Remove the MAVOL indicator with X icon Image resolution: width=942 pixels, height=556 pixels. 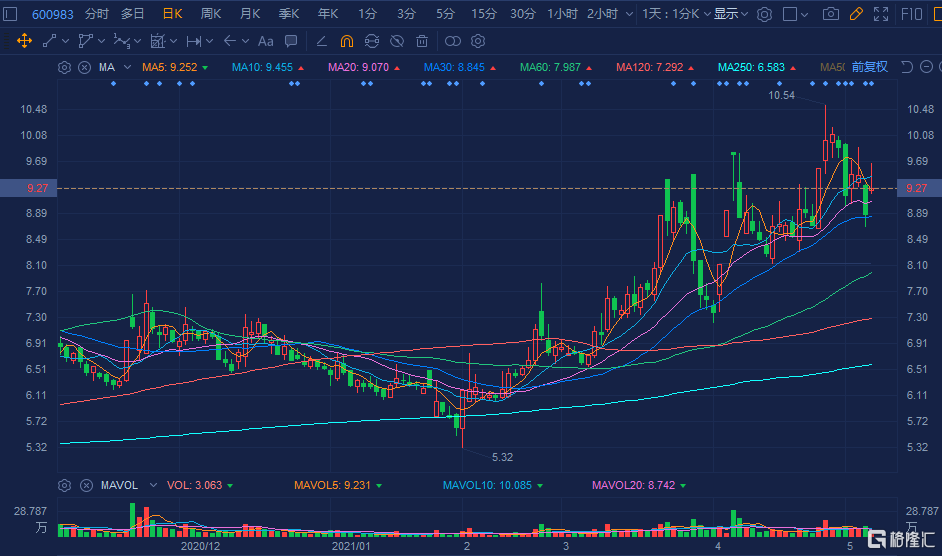point(84,485)
